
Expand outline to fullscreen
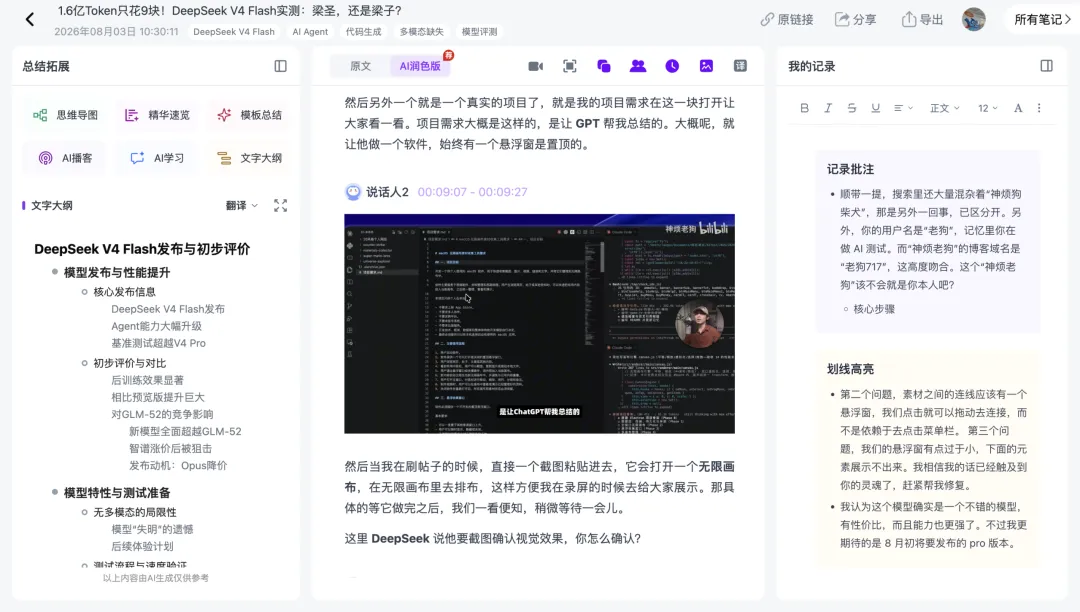280,205
